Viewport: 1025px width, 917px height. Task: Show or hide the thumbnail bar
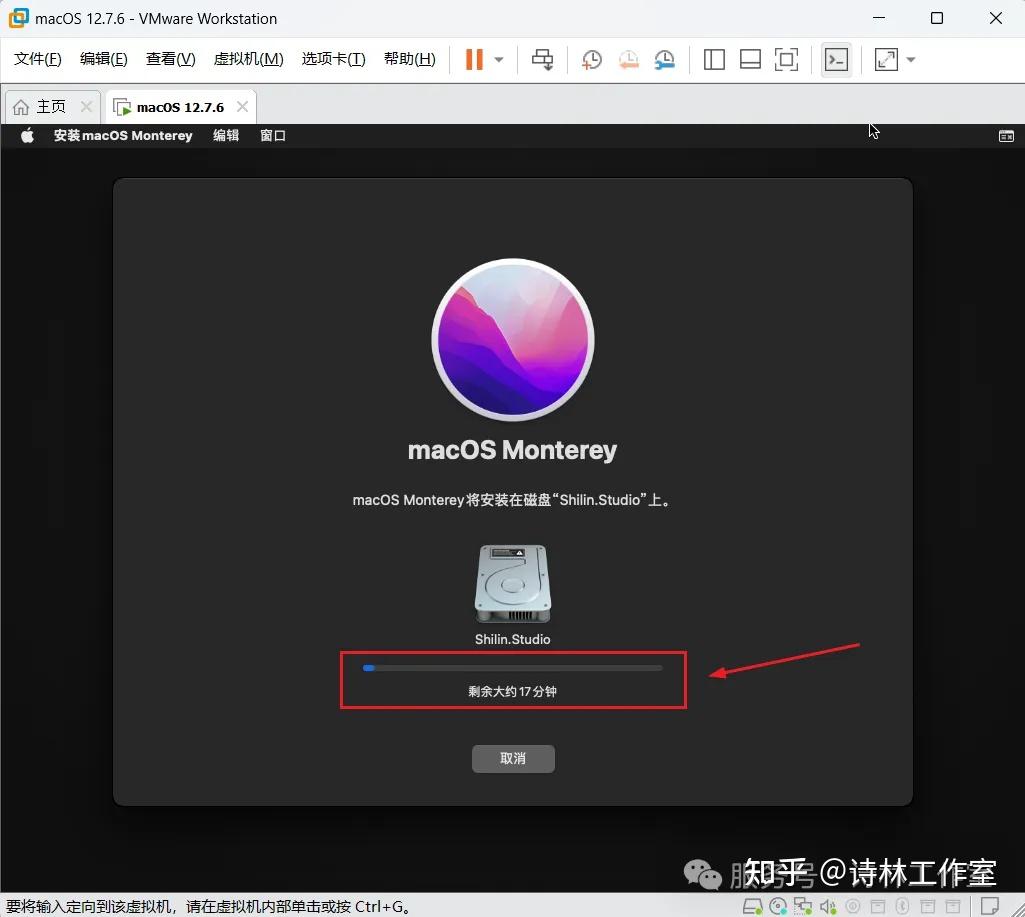point(750,59)
